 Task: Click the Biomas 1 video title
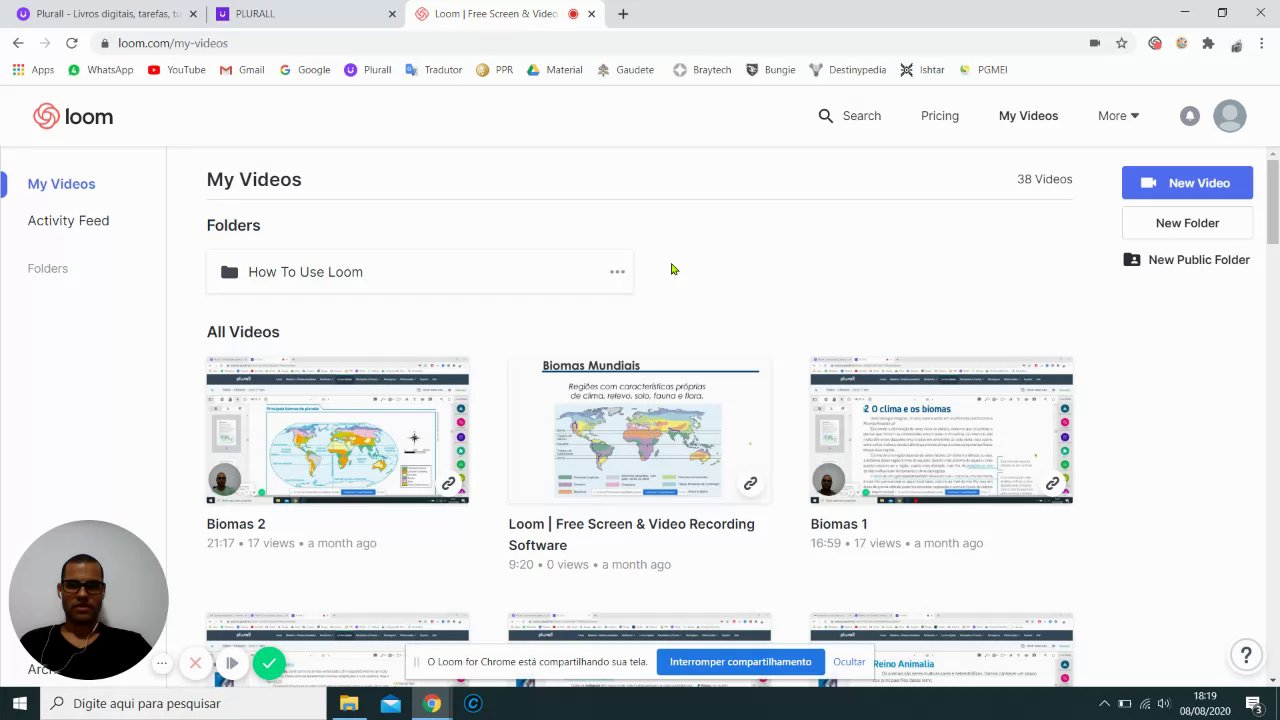tap(839, 524)
